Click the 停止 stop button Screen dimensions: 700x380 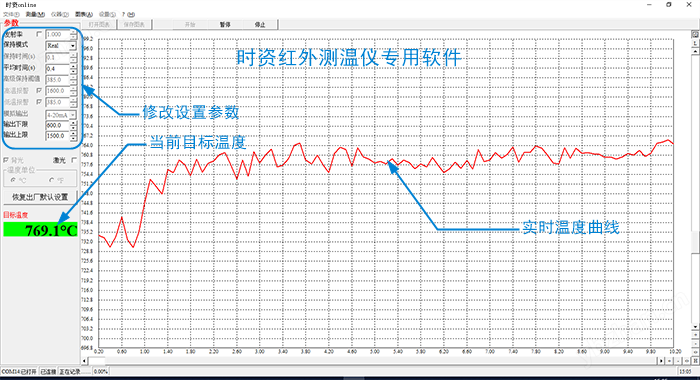[x=260, y=25]
